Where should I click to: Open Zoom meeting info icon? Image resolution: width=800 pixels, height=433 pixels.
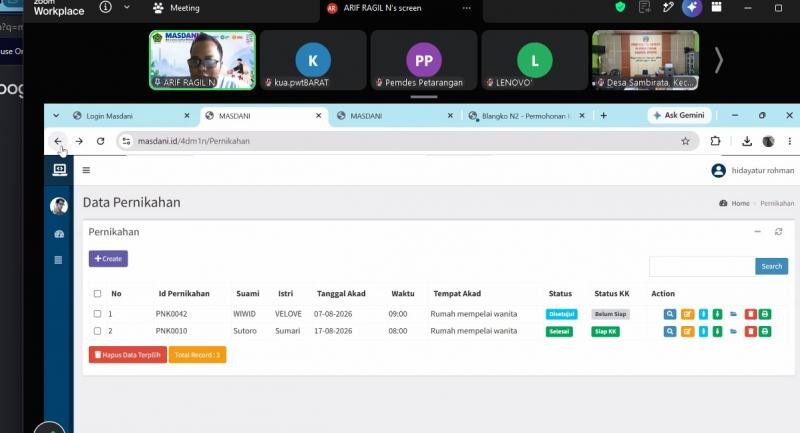[105, 7]
